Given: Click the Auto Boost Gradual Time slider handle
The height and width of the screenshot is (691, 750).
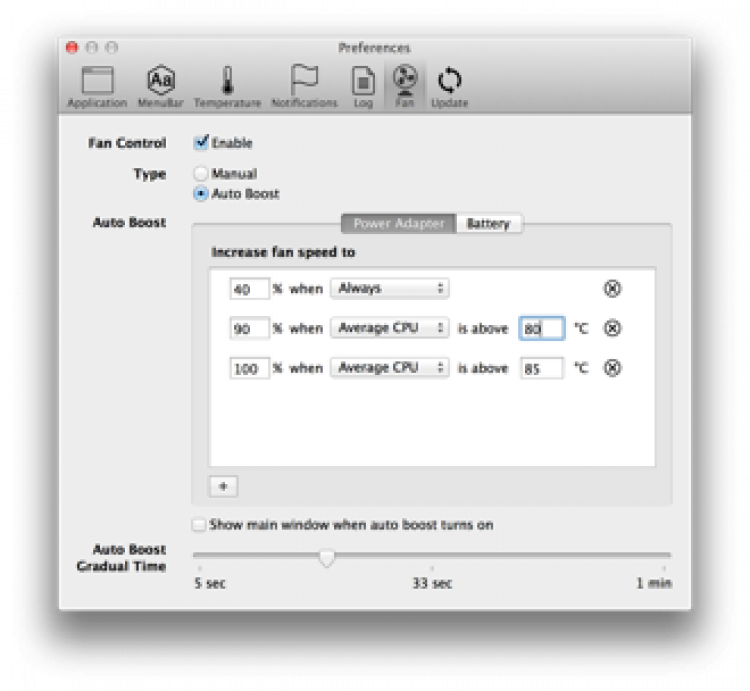Looking at the screenshot, I should [326, 558].
